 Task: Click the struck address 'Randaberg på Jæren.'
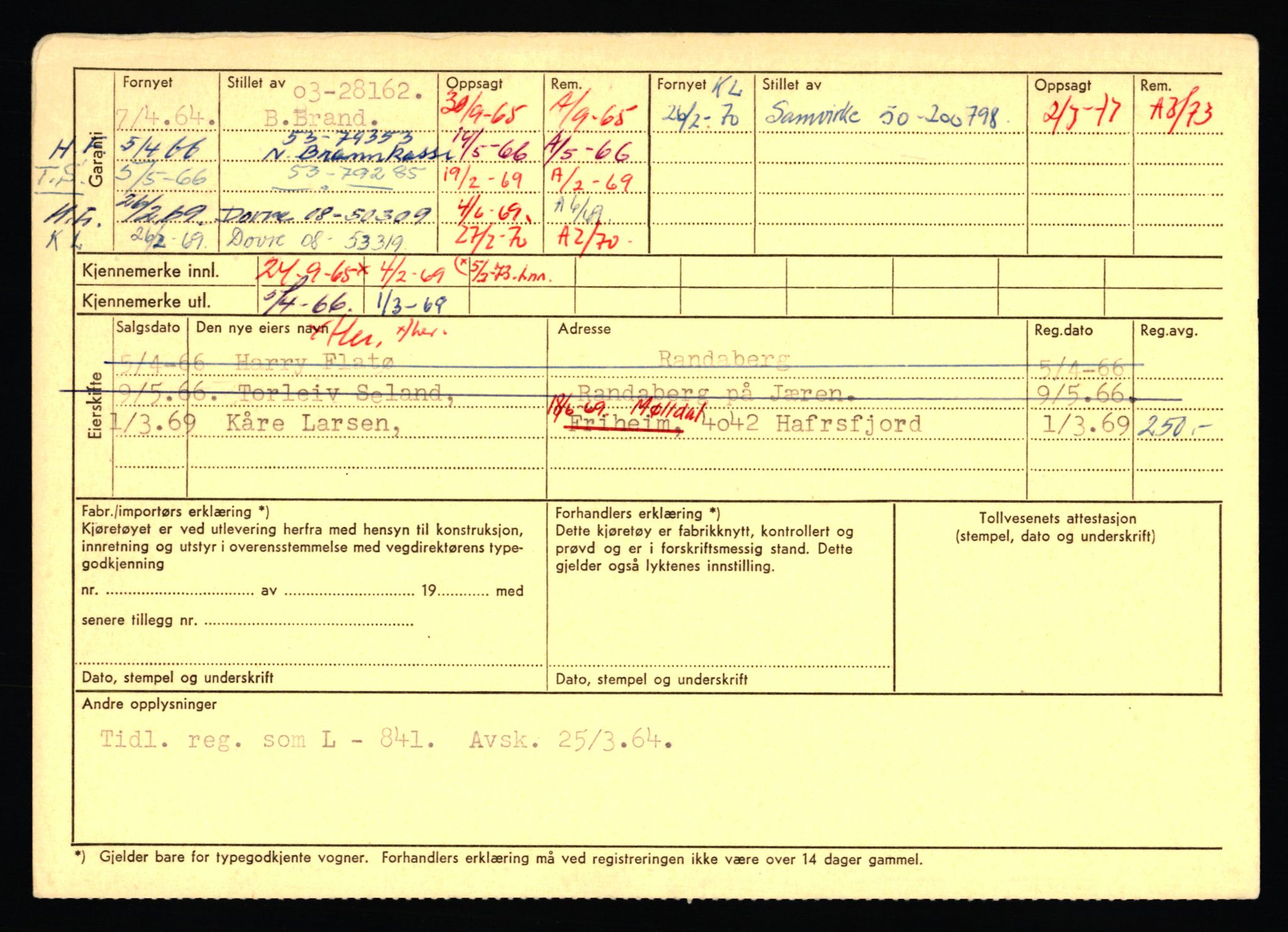(716, 394)
